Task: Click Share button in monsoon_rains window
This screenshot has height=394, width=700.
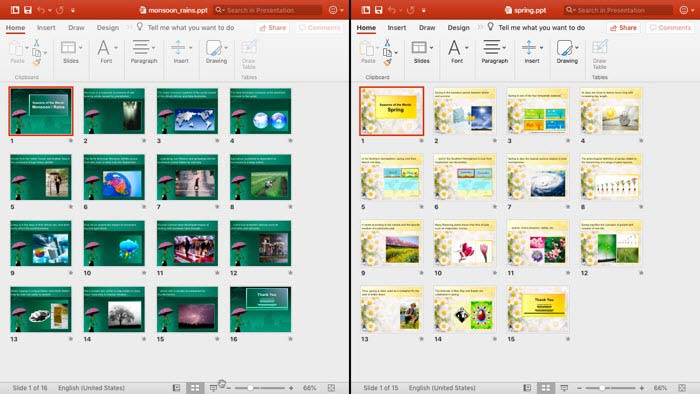Action: tap(272, 28)
